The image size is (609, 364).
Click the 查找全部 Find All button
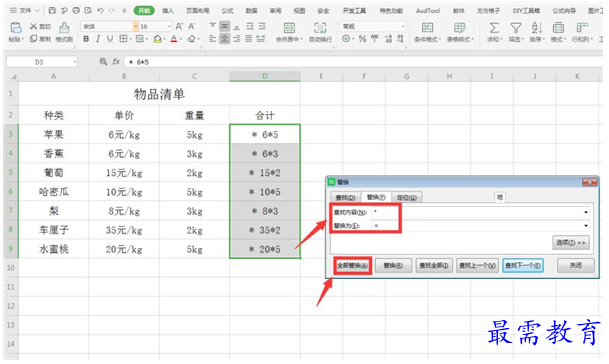coord(434,266)
